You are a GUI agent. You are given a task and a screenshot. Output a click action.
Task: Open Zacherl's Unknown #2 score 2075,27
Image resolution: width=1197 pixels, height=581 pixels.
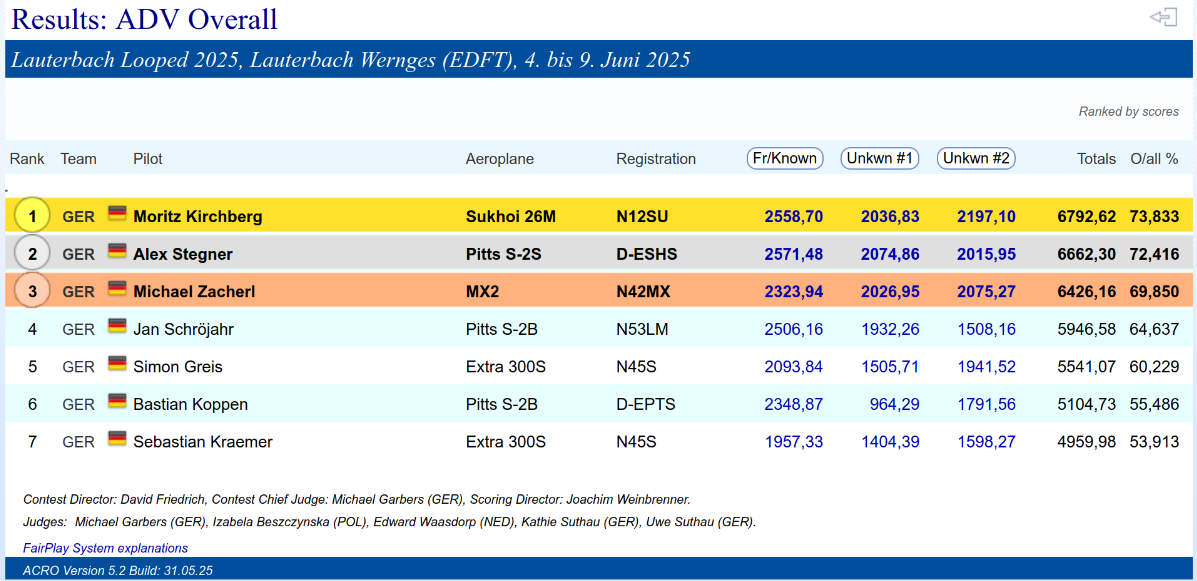[x=986, y=291]
